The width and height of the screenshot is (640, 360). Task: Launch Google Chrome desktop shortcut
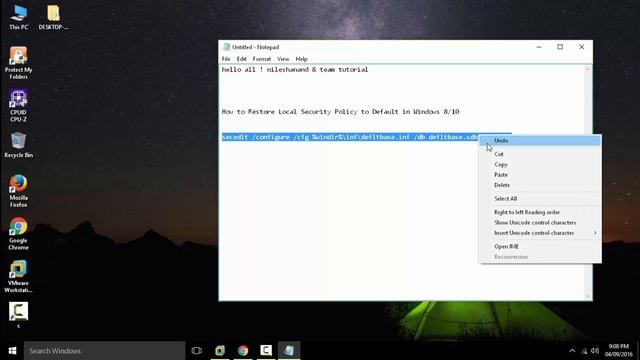18,233
